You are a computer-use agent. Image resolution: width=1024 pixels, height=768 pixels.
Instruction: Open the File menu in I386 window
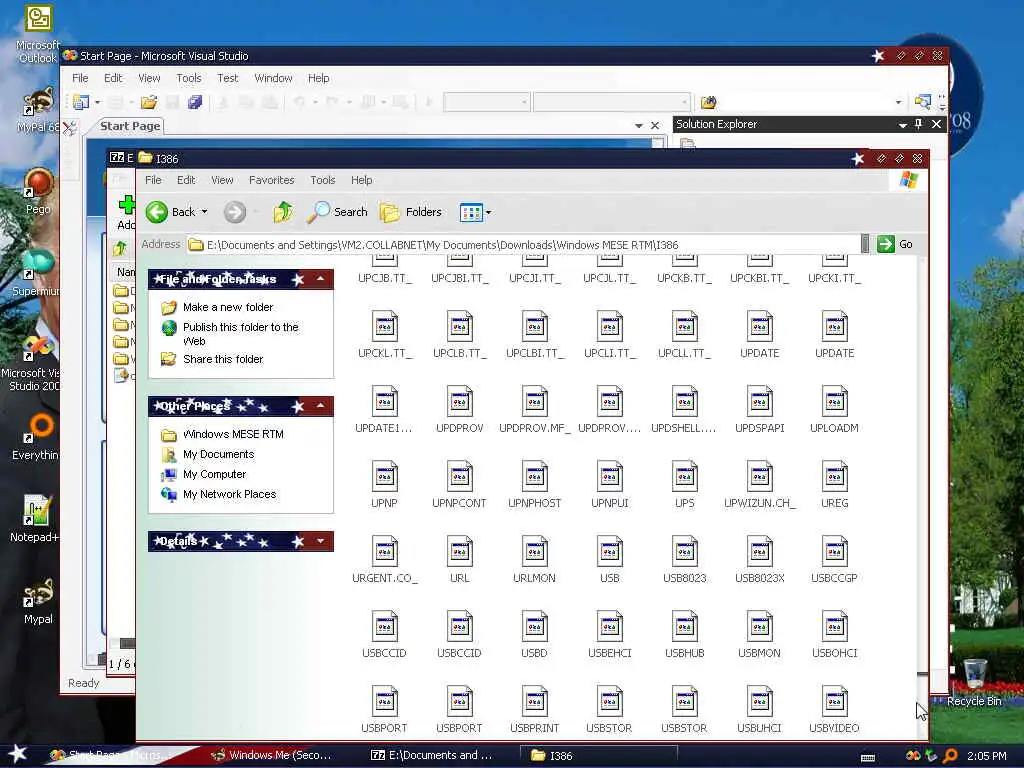(153, 180)
